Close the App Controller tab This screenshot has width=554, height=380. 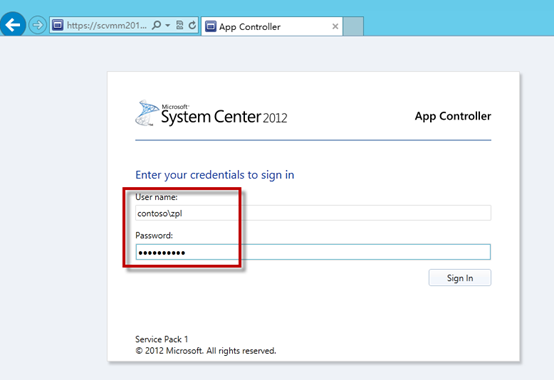pyautogui.click(x=335, y=26)
